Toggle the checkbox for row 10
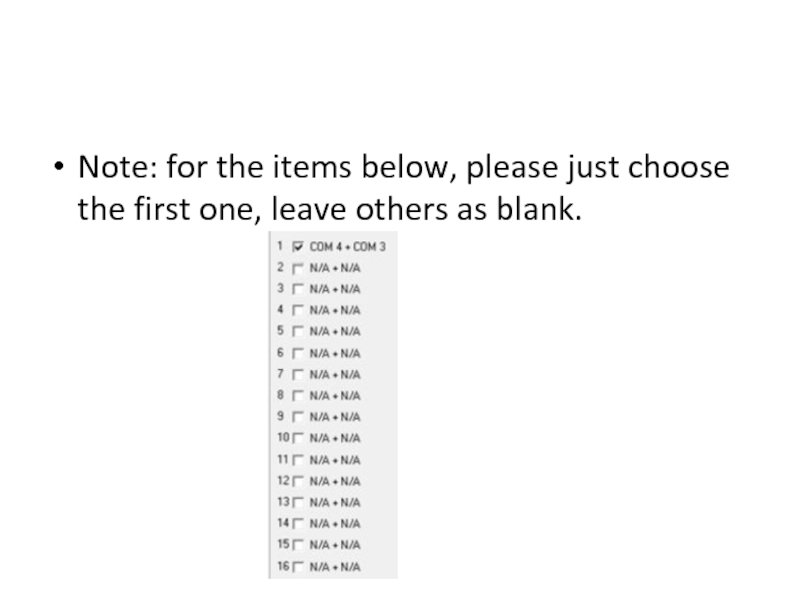 pos(297,438)
